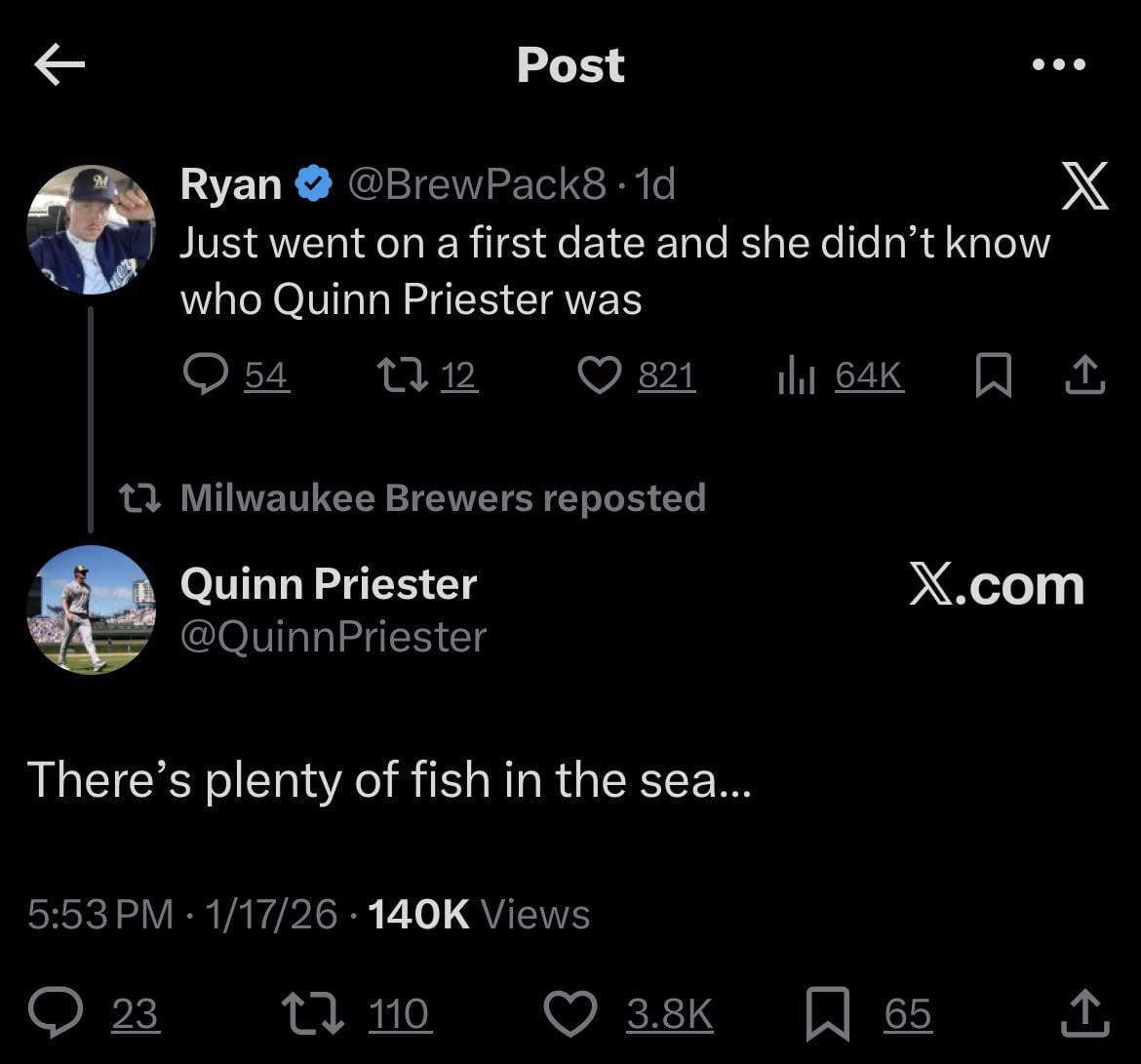
Task: Reply to Ryan's first date post
Action: coord(206,374)
